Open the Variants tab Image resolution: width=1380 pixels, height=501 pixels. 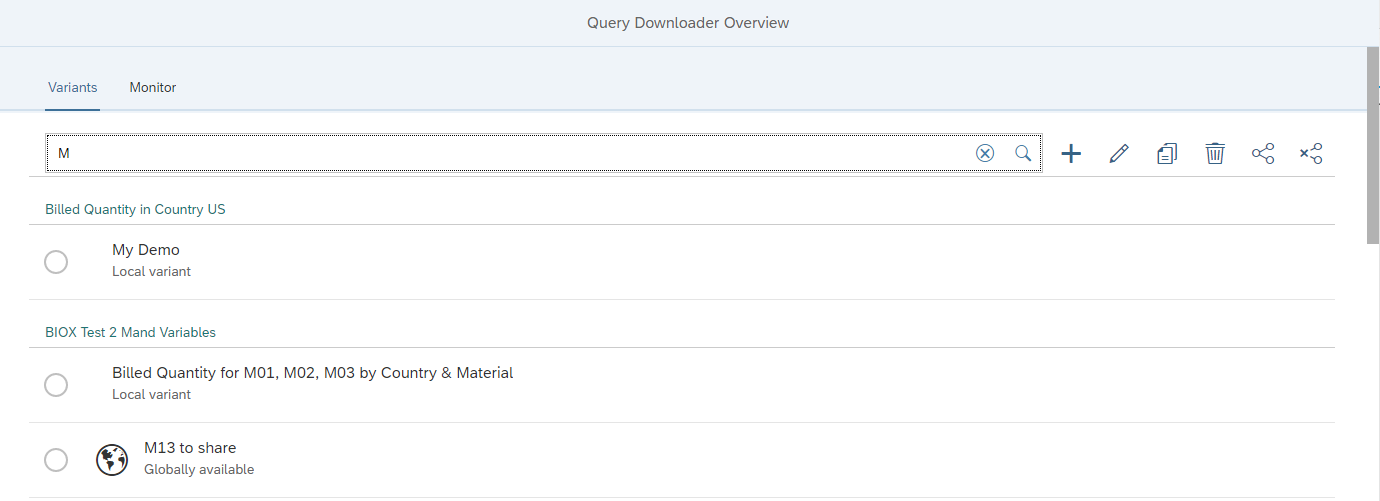point(72,87)
